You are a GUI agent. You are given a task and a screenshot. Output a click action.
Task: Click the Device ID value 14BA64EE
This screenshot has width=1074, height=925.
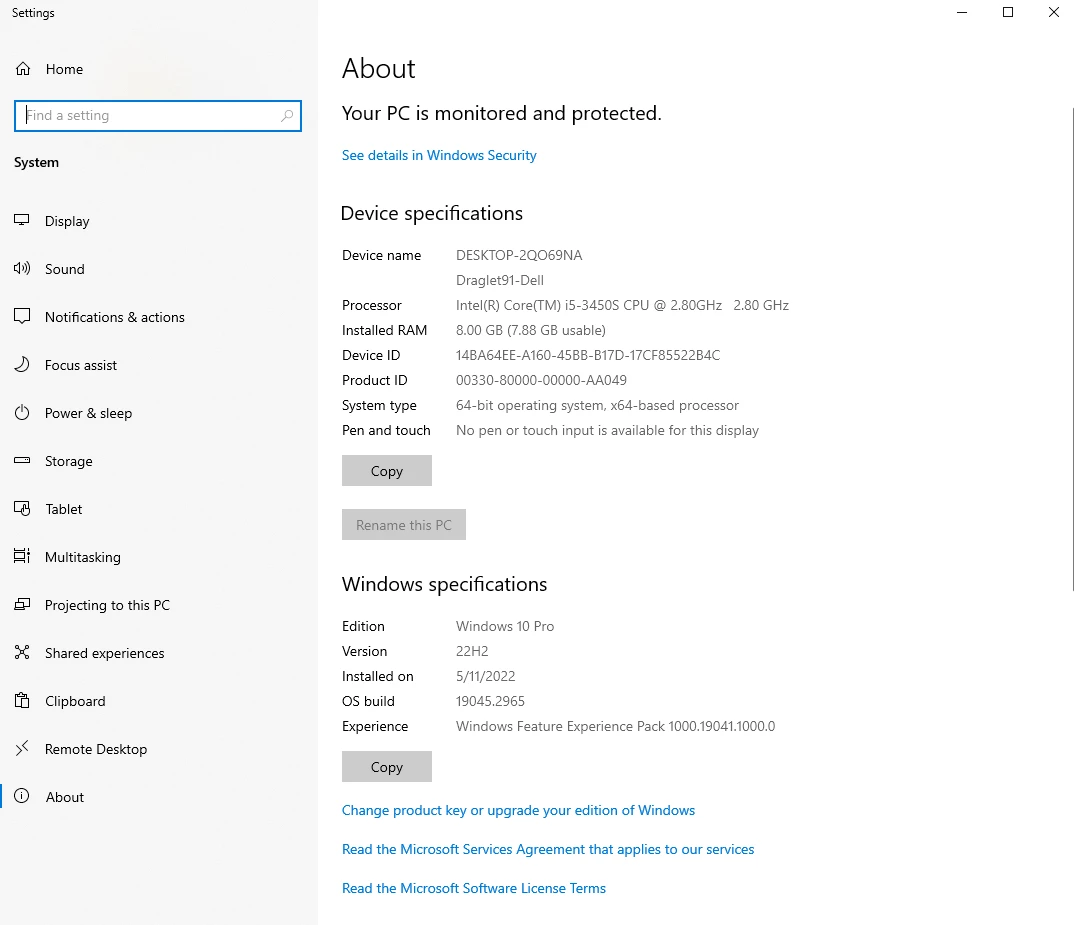588,356
